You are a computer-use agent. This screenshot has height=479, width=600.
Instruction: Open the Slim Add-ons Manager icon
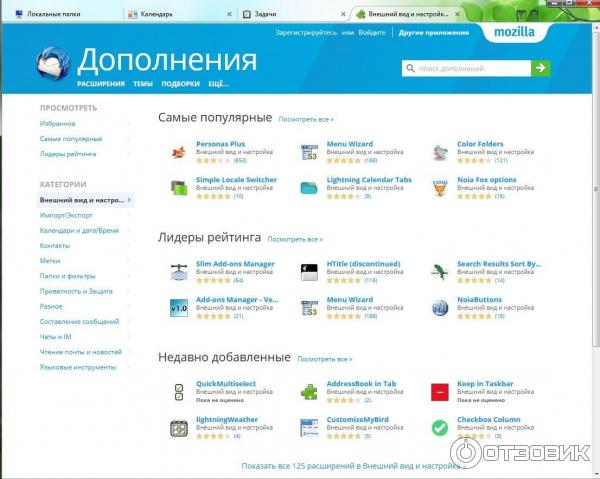coord(178,272)
